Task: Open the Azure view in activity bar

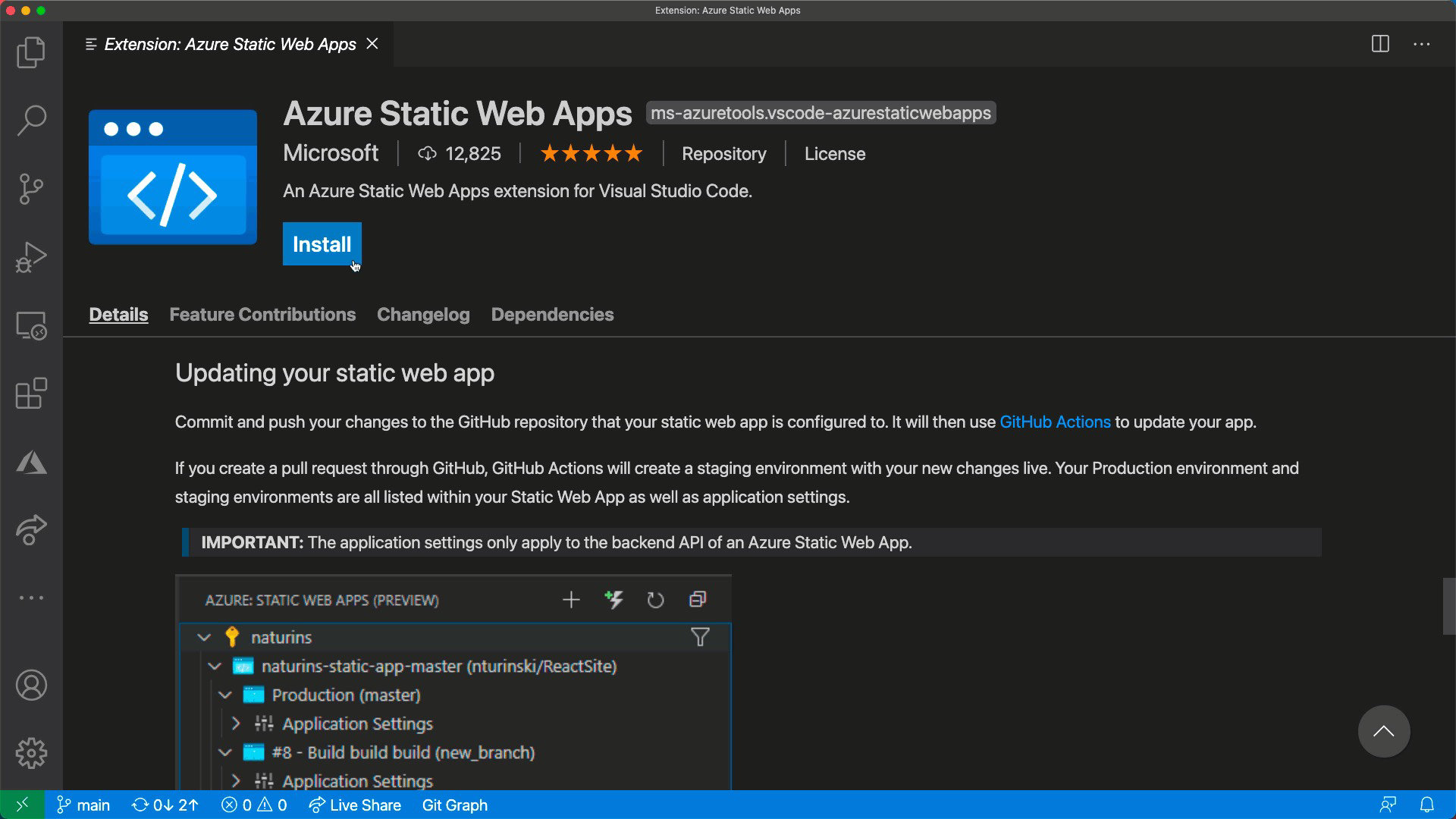Action: click(x=31, y=462)
